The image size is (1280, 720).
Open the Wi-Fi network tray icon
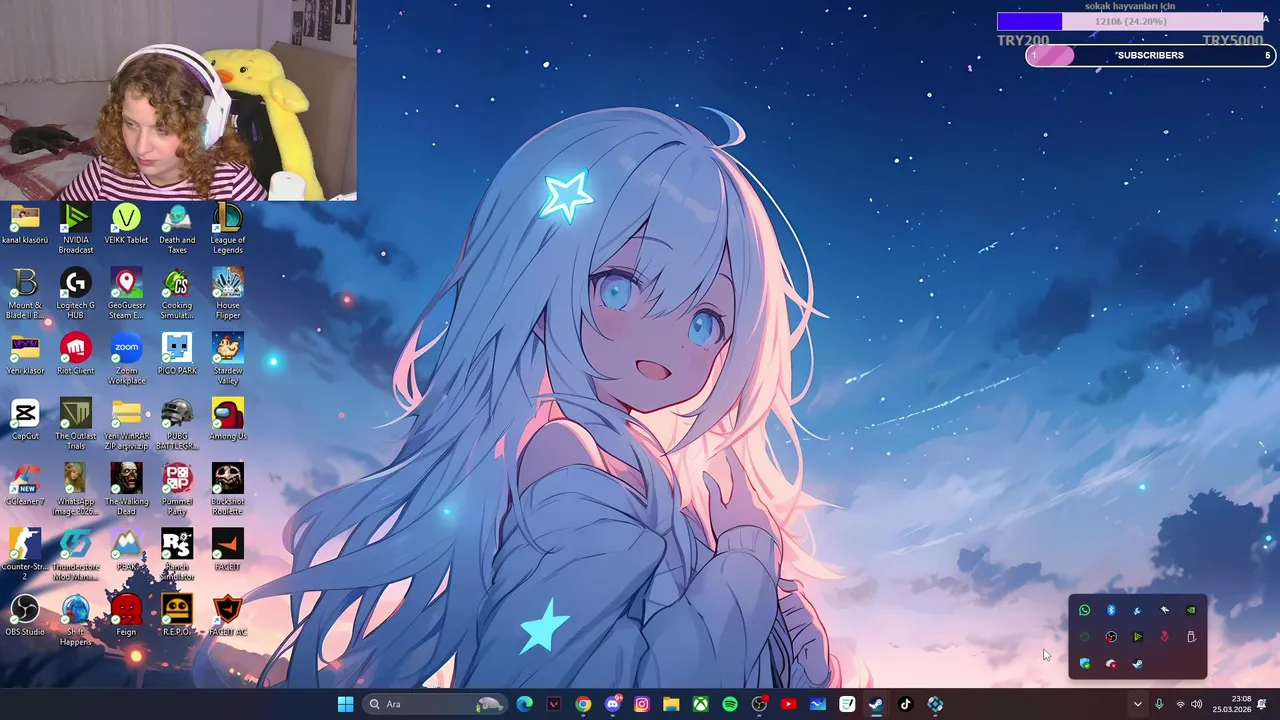click(x=1180, y=704)
